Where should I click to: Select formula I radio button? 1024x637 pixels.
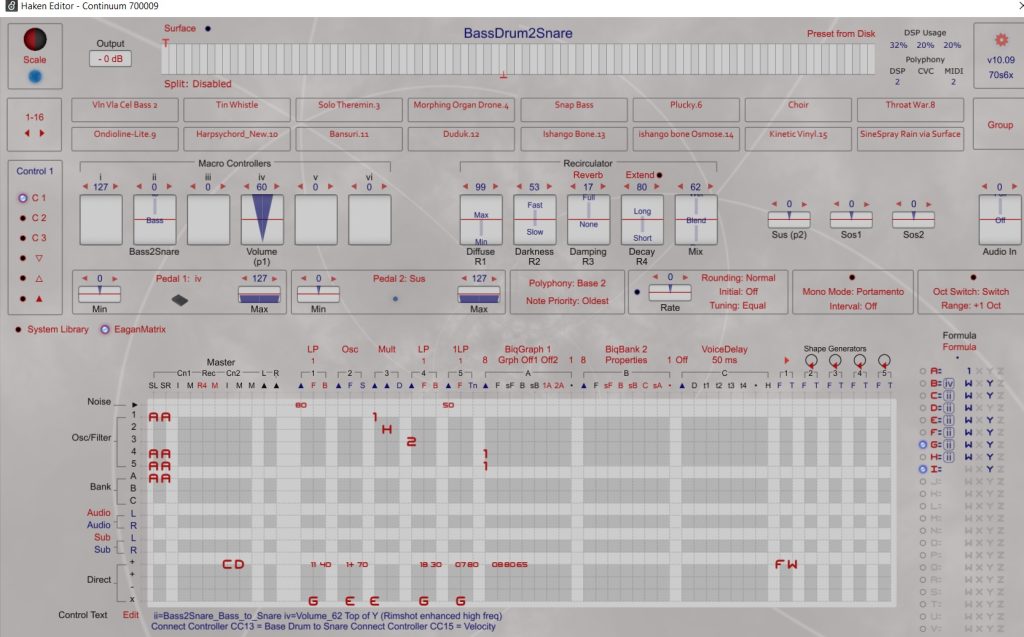coord(923,469)
